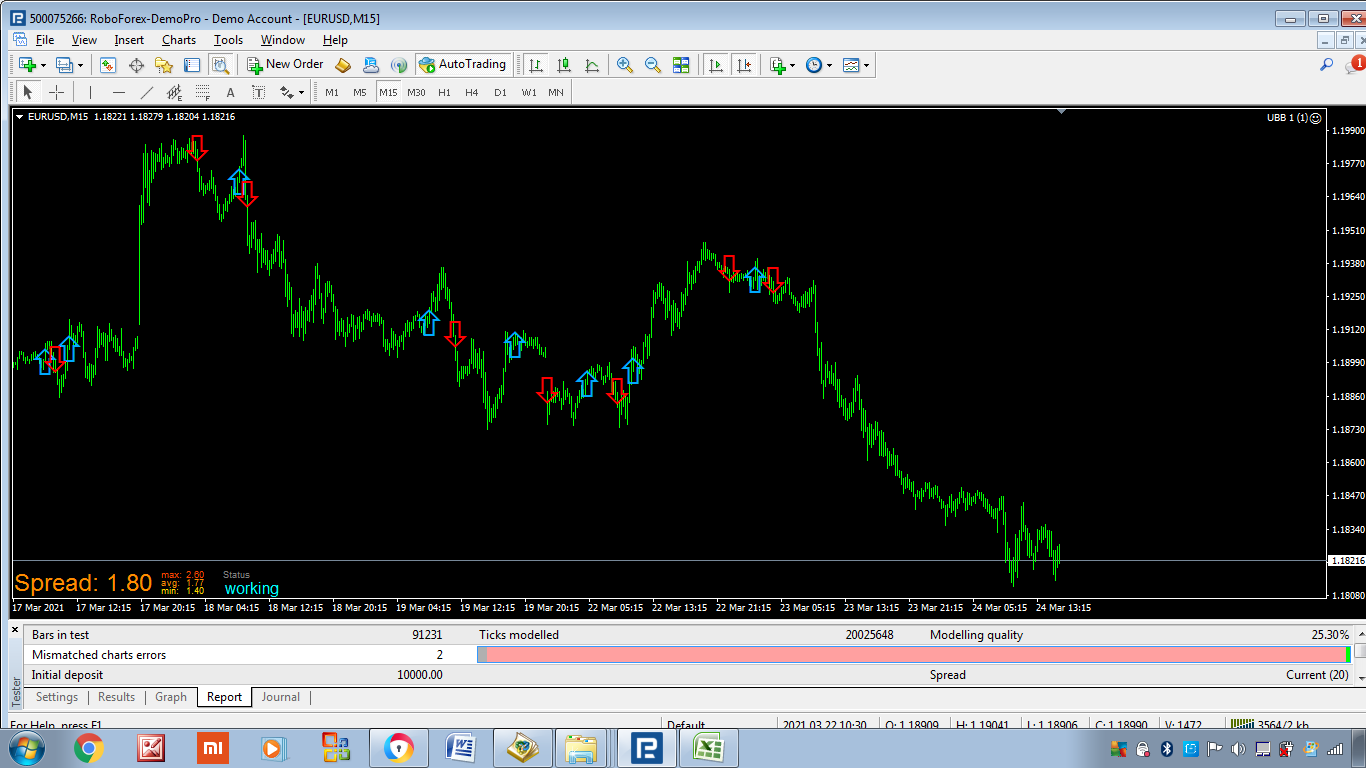This screenshot has height=768, width=1366.
Task: Draw a vertical line tool
Action: click(90, 92)
